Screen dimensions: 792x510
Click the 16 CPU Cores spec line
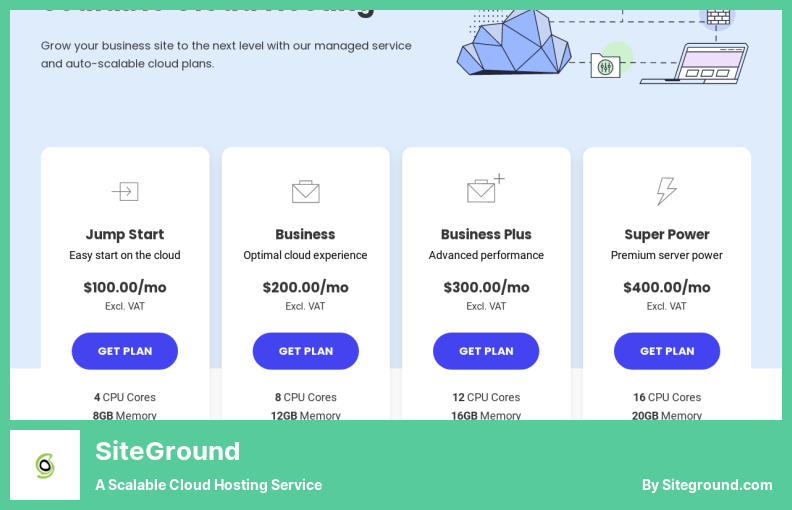pos(666,397)
